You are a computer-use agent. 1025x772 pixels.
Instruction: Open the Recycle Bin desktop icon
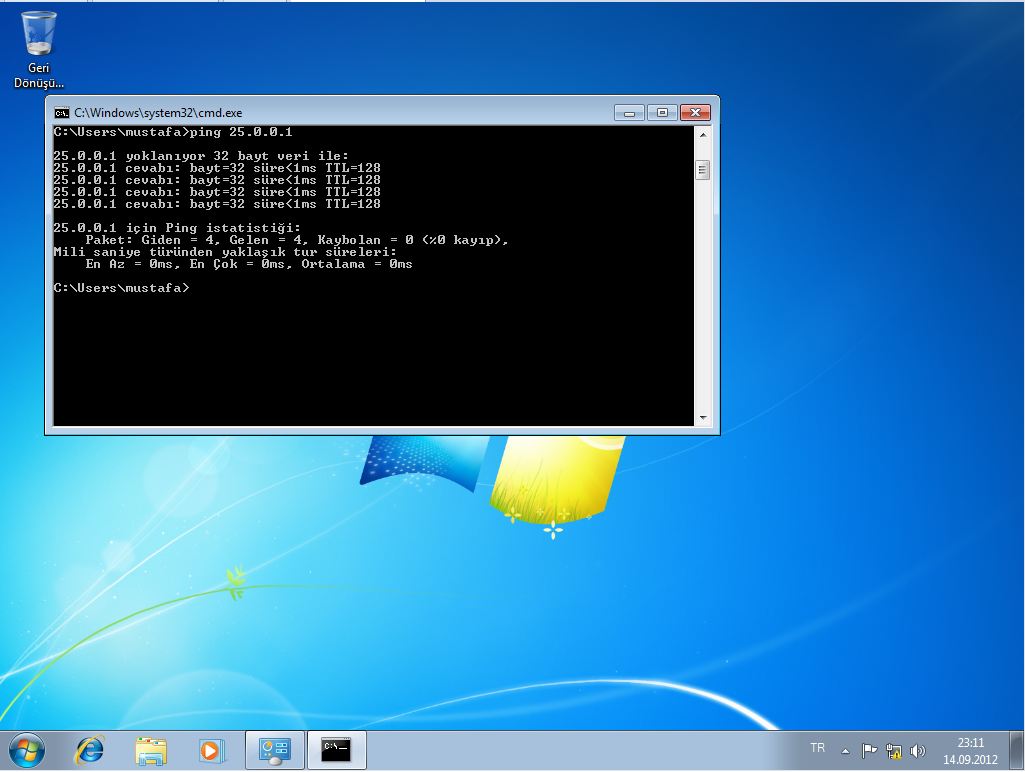tap(39, 50)
